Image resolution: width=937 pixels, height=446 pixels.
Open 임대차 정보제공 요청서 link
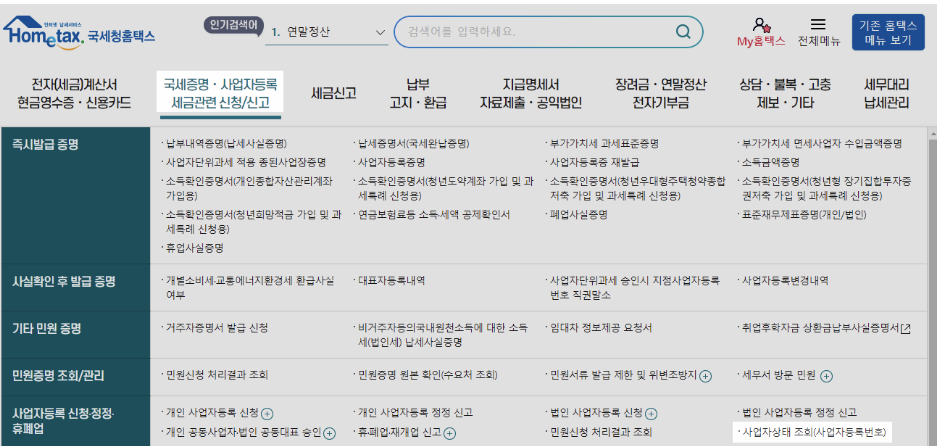601,328
